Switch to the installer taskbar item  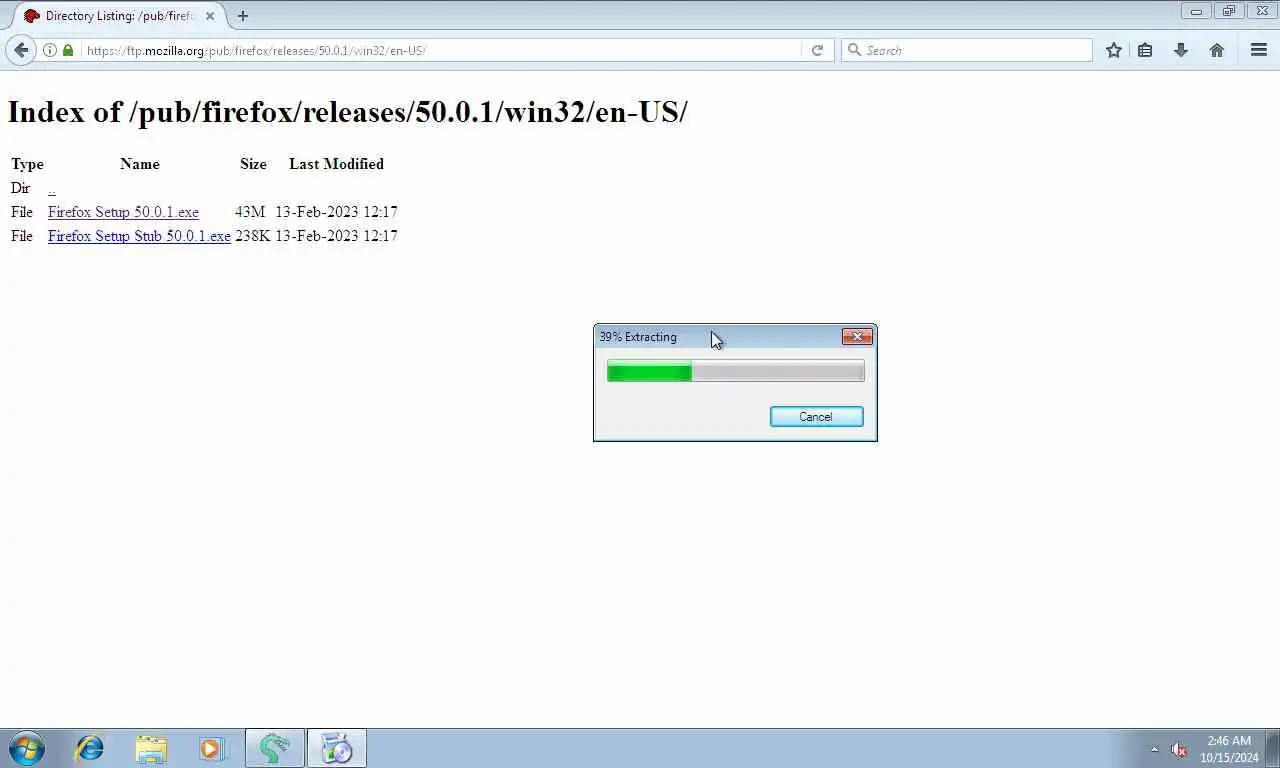(x=337, y=748)
